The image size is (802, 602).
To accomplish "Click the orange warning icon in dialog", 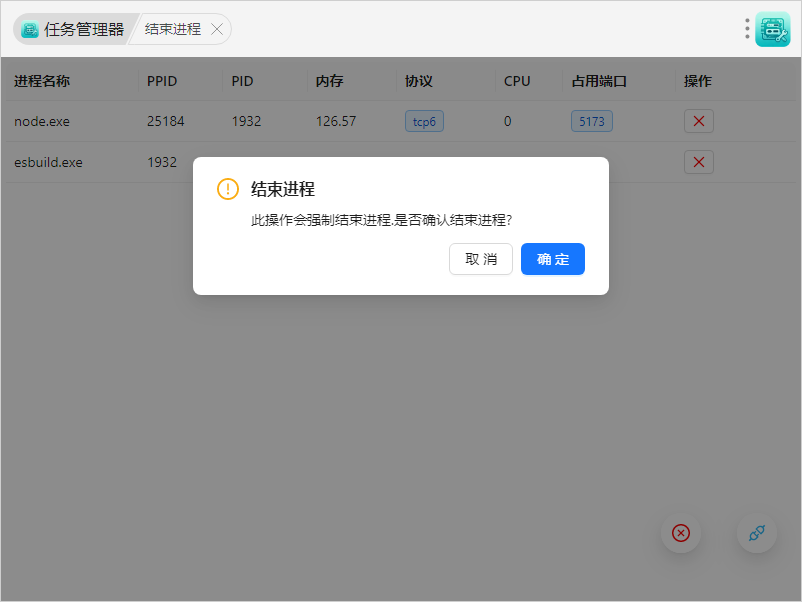I will pos(228,189).
